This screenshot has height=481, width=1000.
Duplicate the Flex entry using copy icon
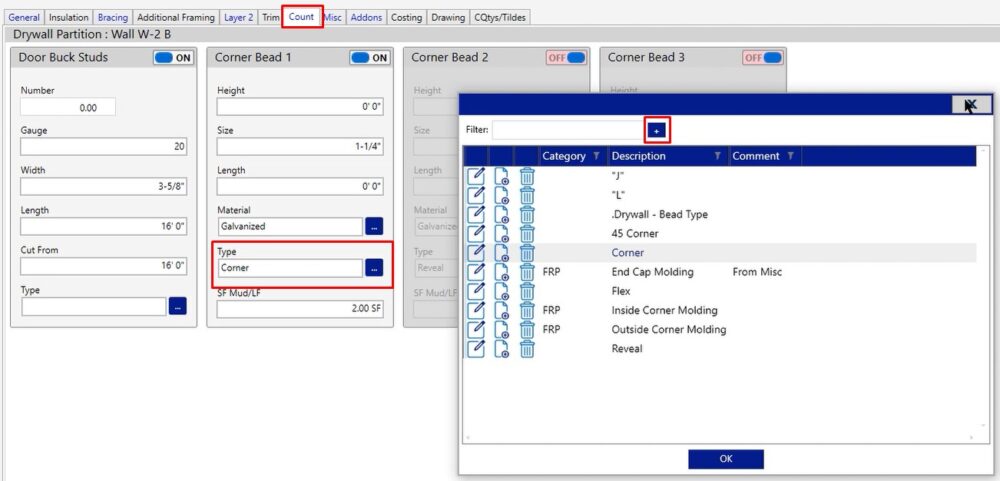(502, 291)
